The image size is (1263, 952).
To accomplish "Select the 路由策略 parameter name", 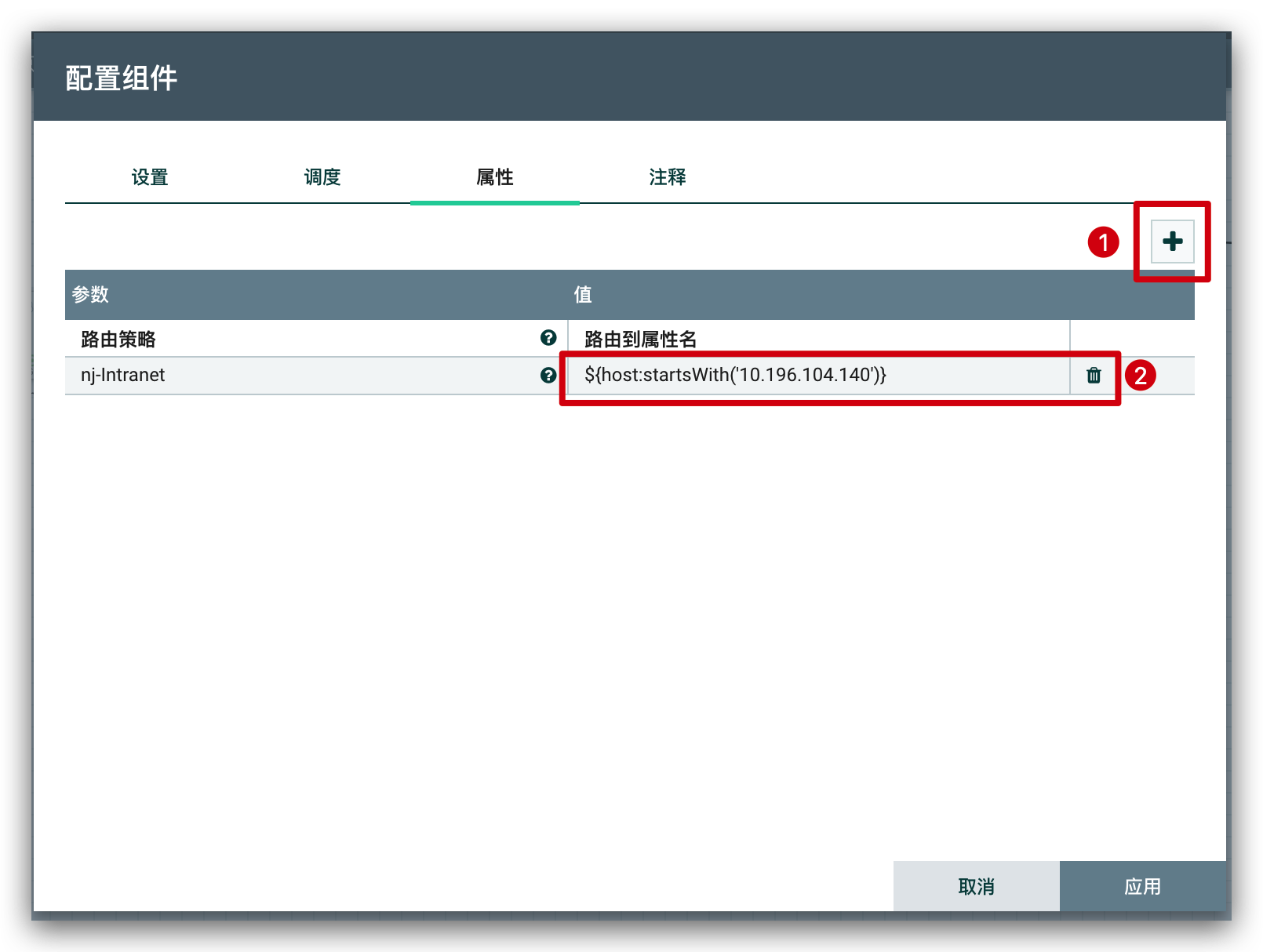I will click(118, 339).
